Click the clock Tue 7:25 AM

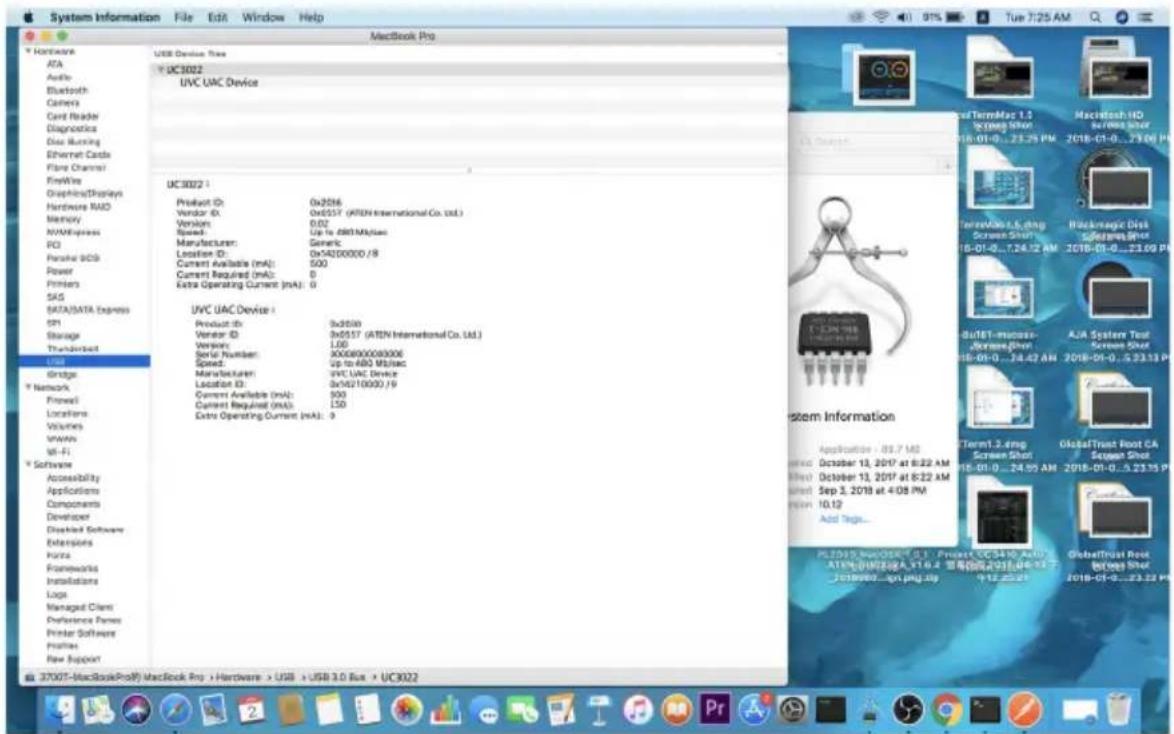tap(1037, 16)
